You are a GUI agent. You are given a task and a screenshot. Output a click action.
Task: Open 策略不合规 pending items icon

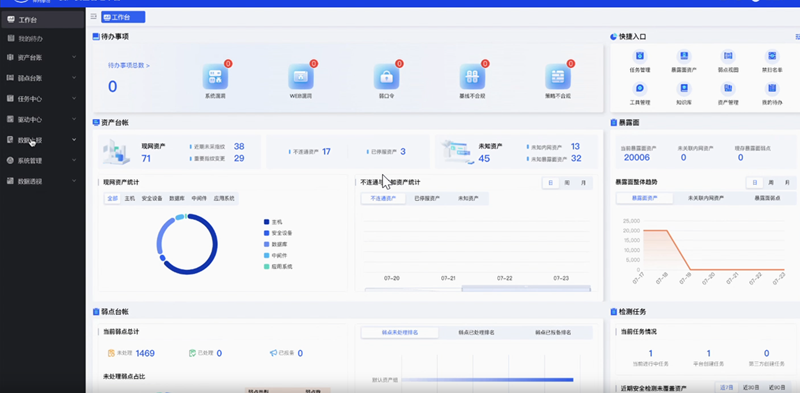pos(558,77)
